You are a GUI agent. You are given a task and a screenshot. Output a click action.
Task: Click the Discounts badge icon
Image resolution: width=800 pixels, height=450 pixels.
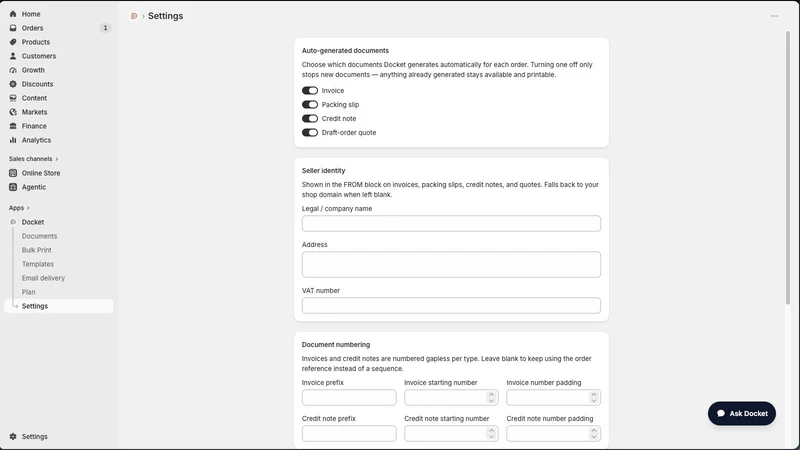pos(13,84)
